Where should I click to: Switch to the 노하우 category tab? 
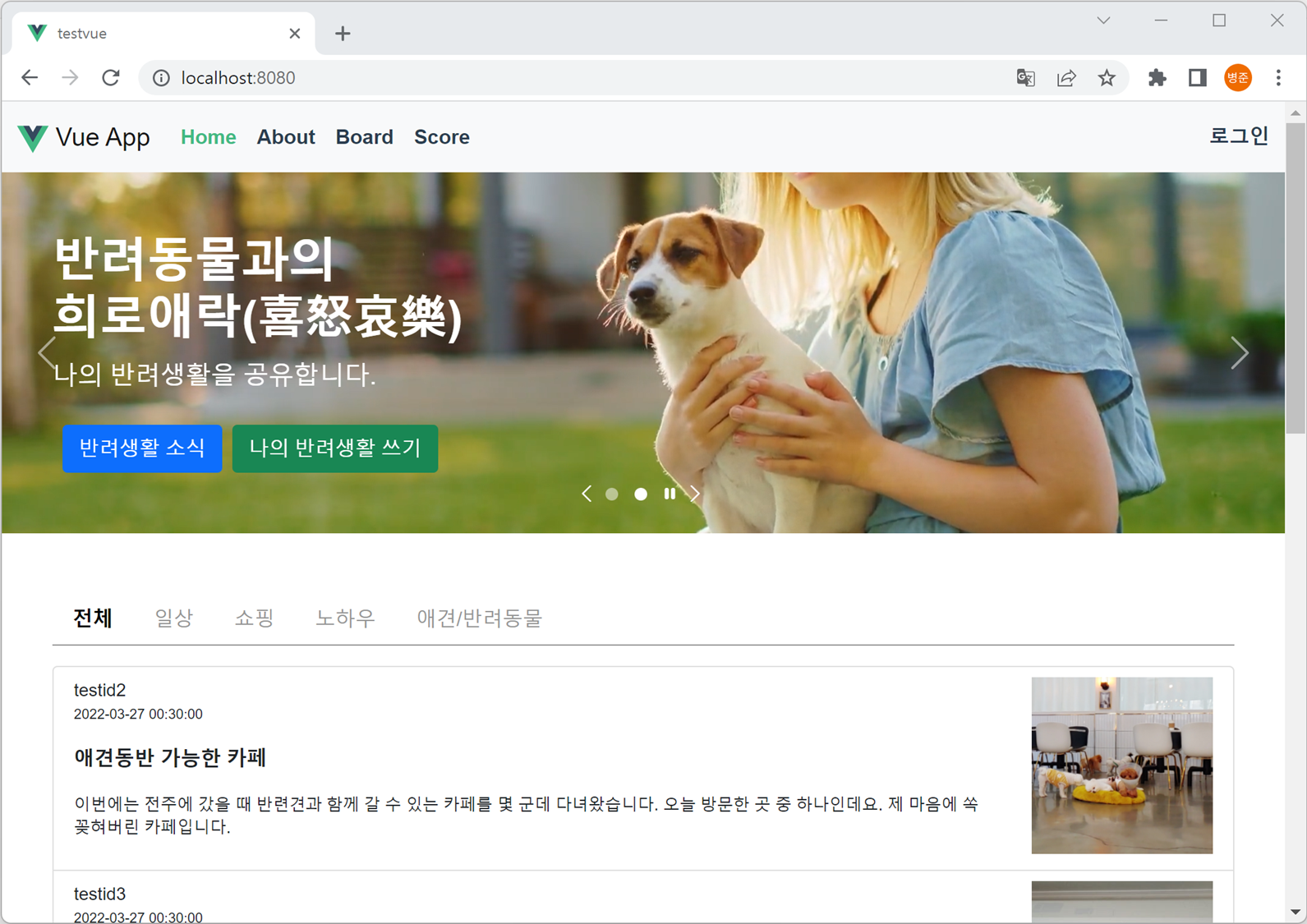tap(345, 618)
